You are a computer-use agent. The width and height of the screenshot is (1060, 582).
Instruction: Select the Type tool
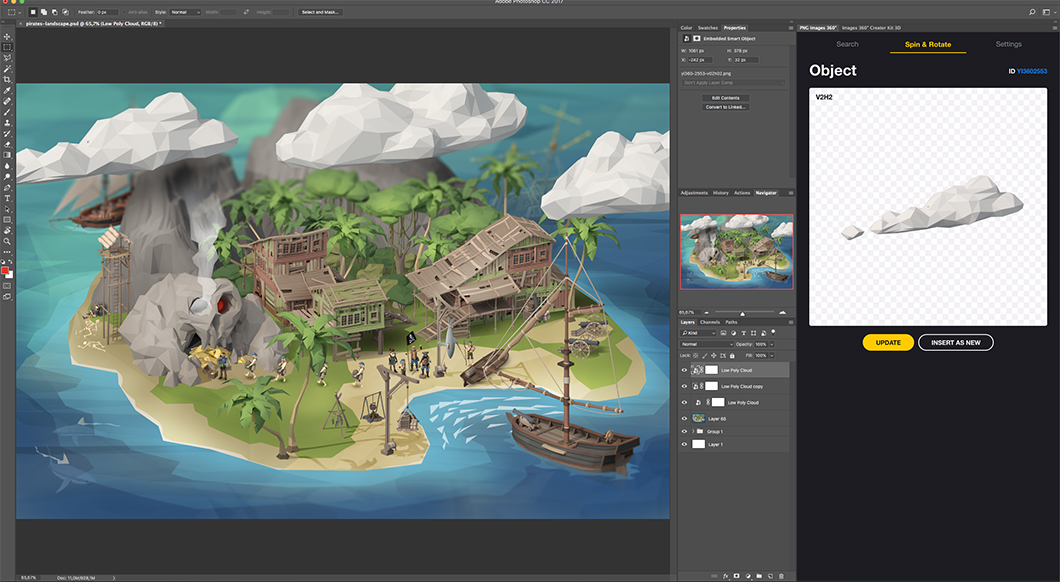pyautogui.click(x=7, y=198)
